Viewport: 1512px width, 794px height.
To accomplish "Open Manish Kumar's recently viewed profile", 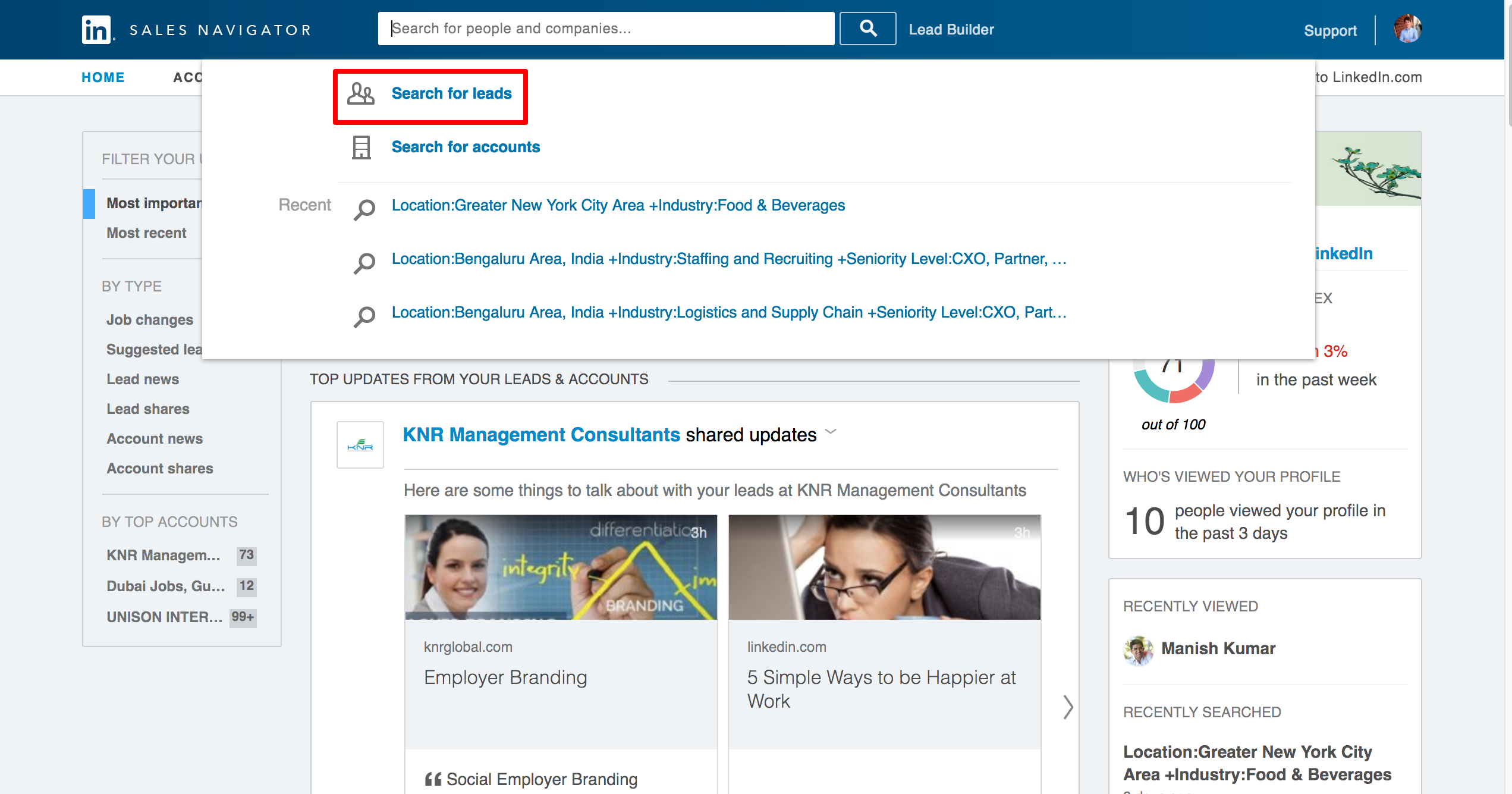I will click(1218, 648).
